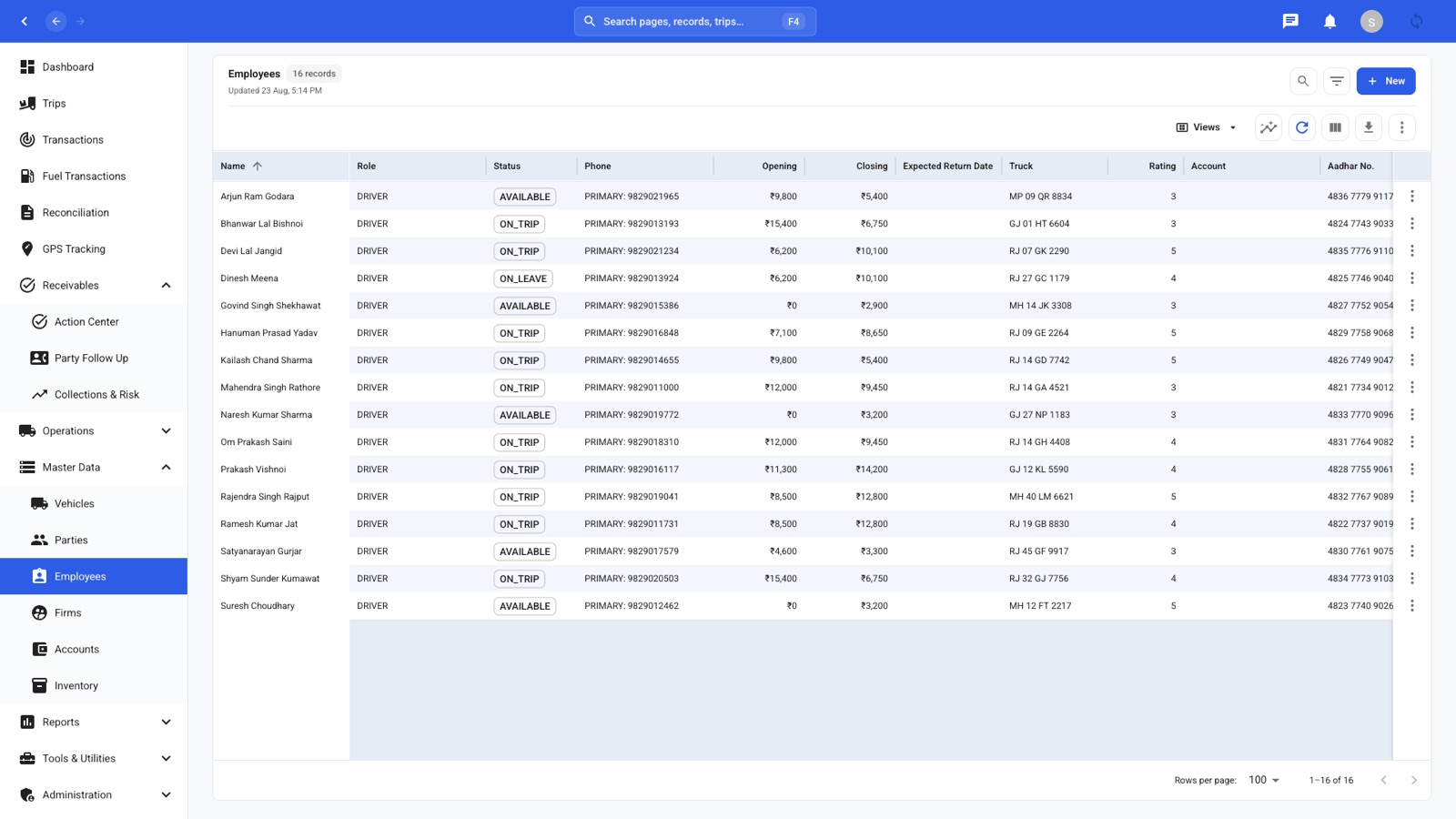
Task: Go to previous page of results
Action: [x=1383, y=780]
